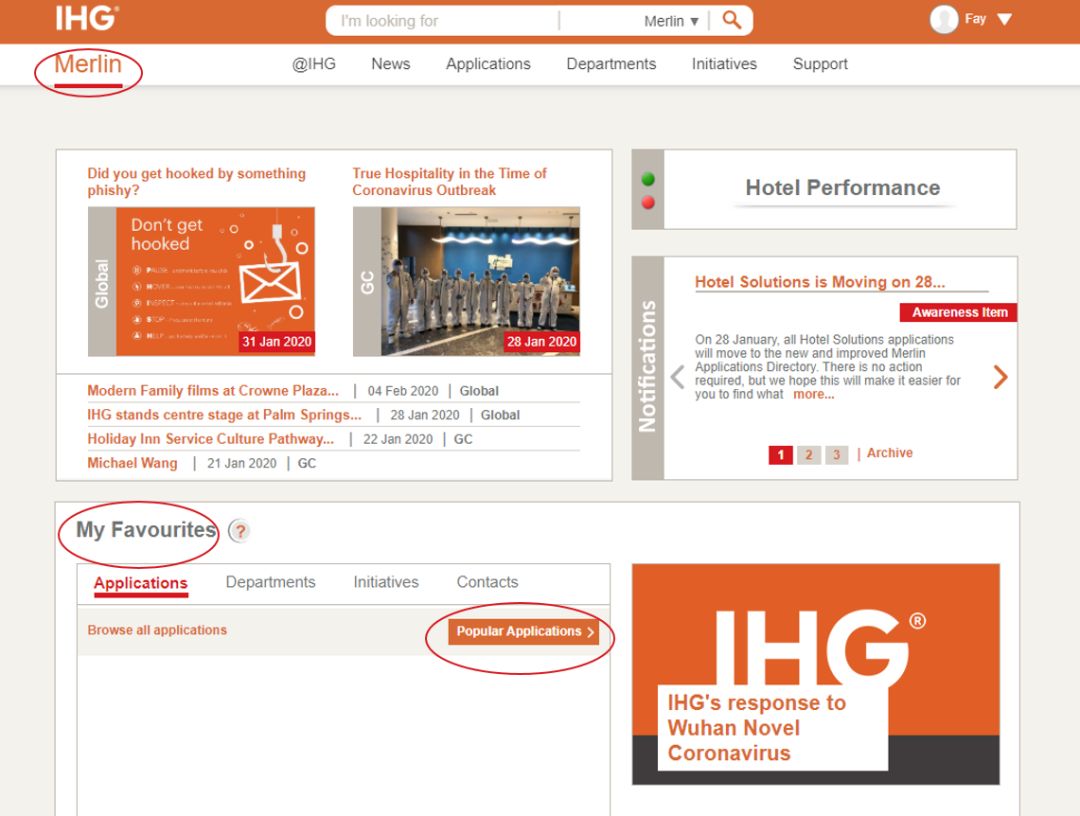The height and width of the screenshot is (816, 1080).
Task: Click the 'Awareness Item' tag
Action: point(958,313)
